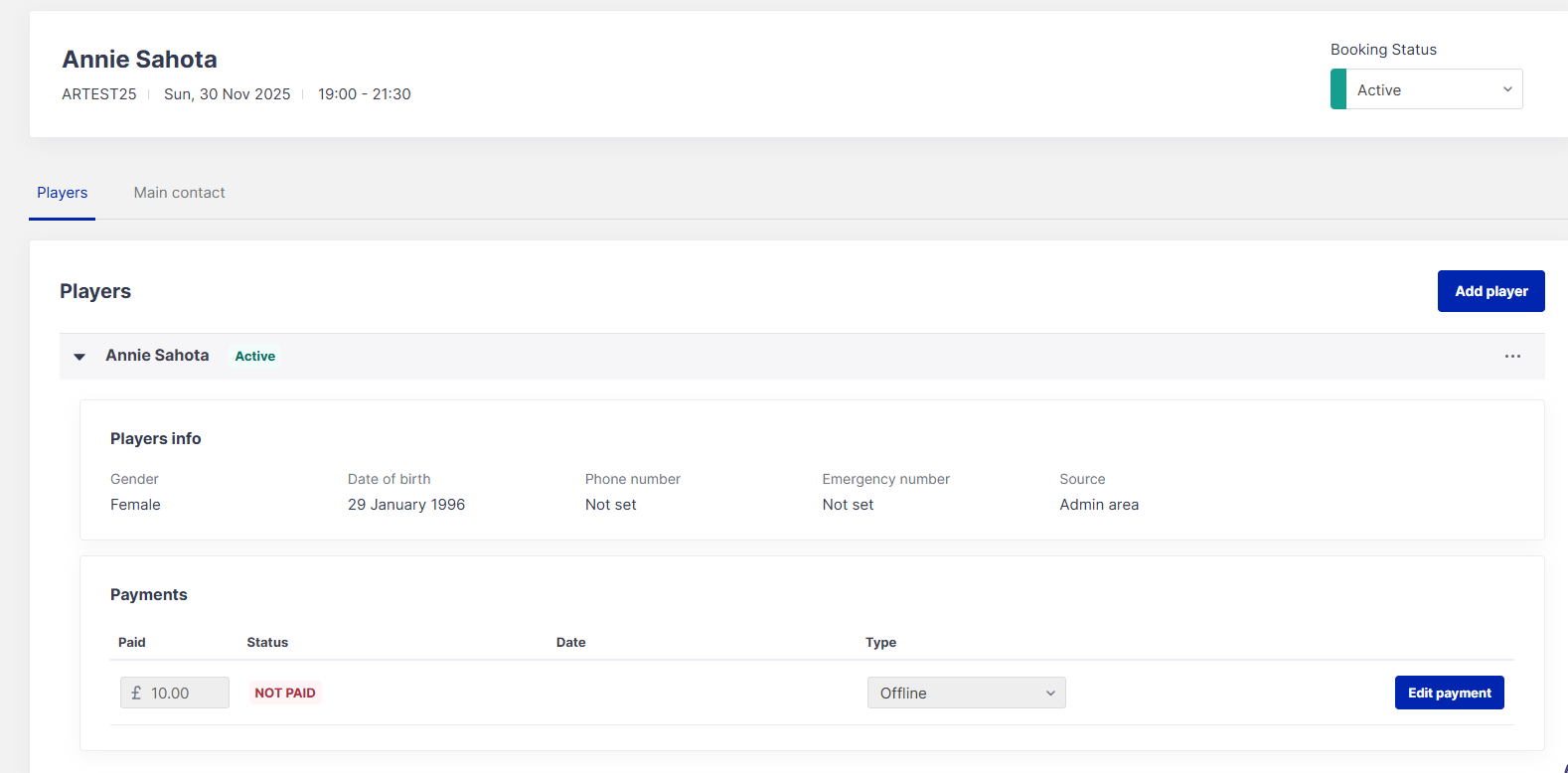Click the date of birth value 29 January 1996
Screen dimensions: 1568x773
[x=405, y=505]
